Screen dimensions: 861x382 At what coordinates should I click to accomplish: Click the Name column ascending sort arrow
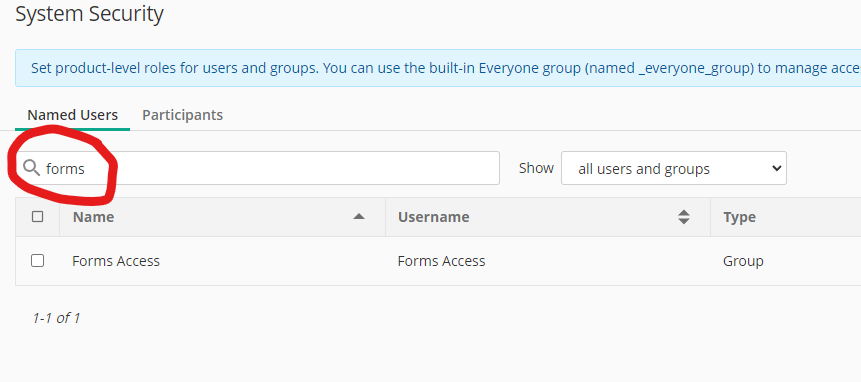tap(359, 217)
